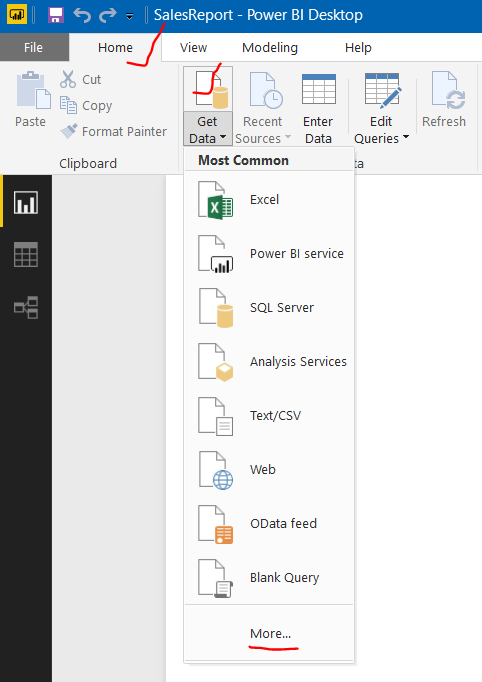Expand Recent Sources dropdown arrow

pyautogui.click(x=288, y=137)
